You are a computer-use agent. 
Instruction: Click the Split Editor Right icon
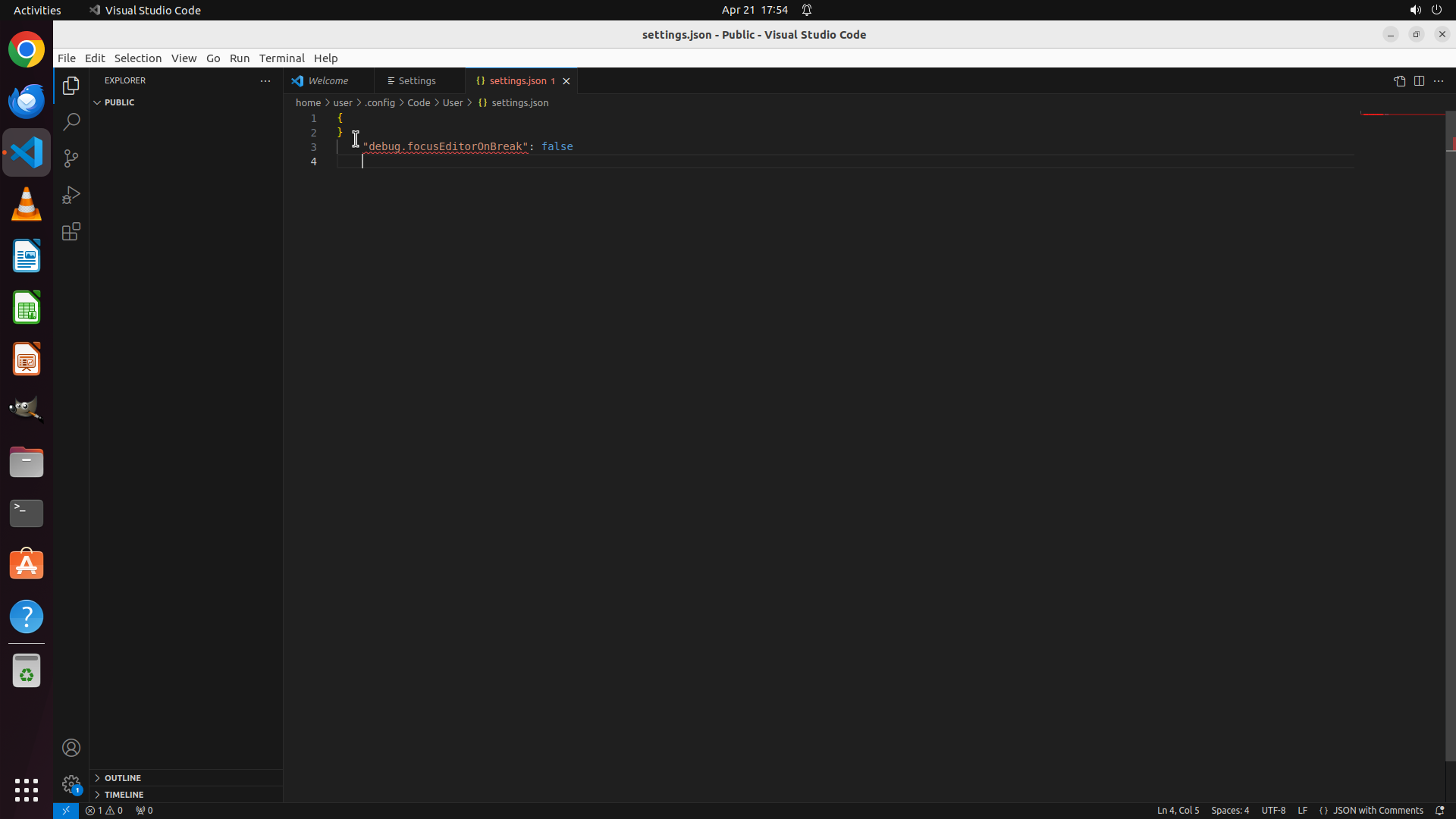tap(1419, 81)
